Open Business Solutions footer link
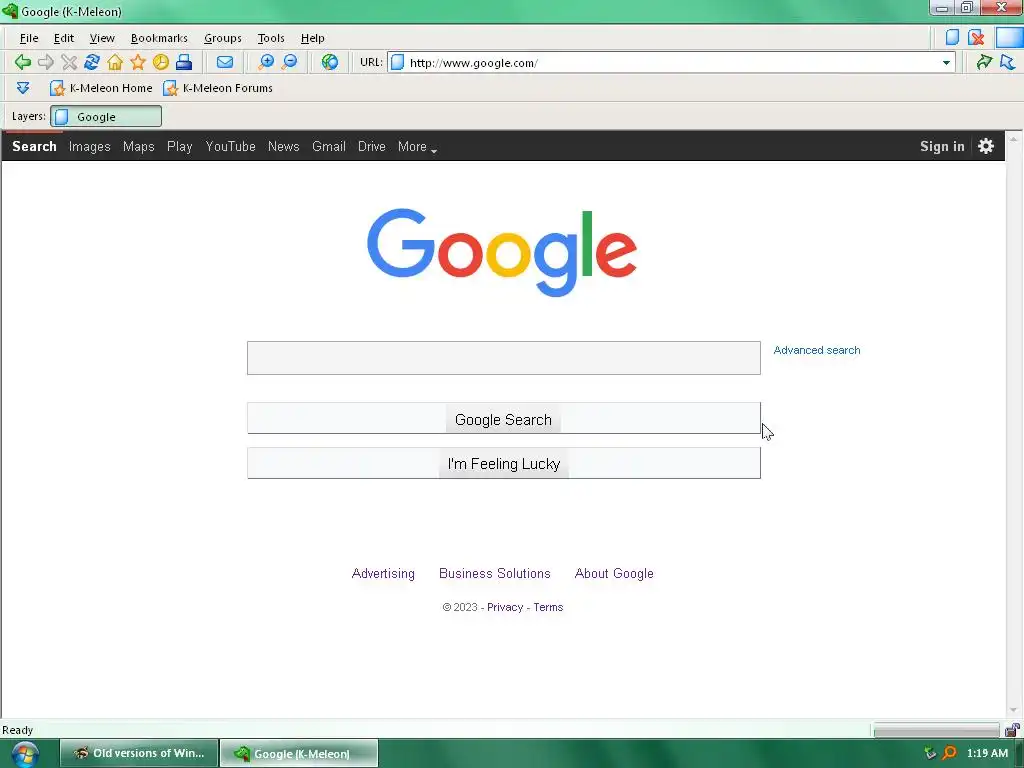This screenshot has height=768, width=1024. (x=494, y=573)
